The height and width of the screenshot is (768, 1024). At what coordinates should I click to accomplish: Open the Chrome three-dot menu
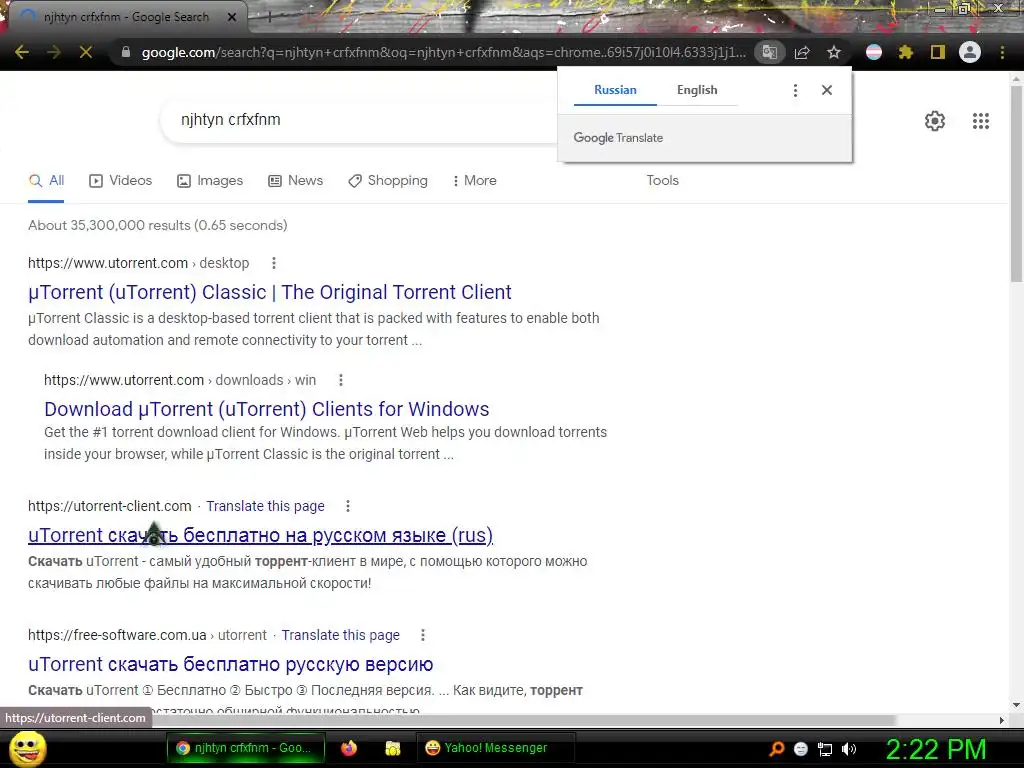(1002, 52)
